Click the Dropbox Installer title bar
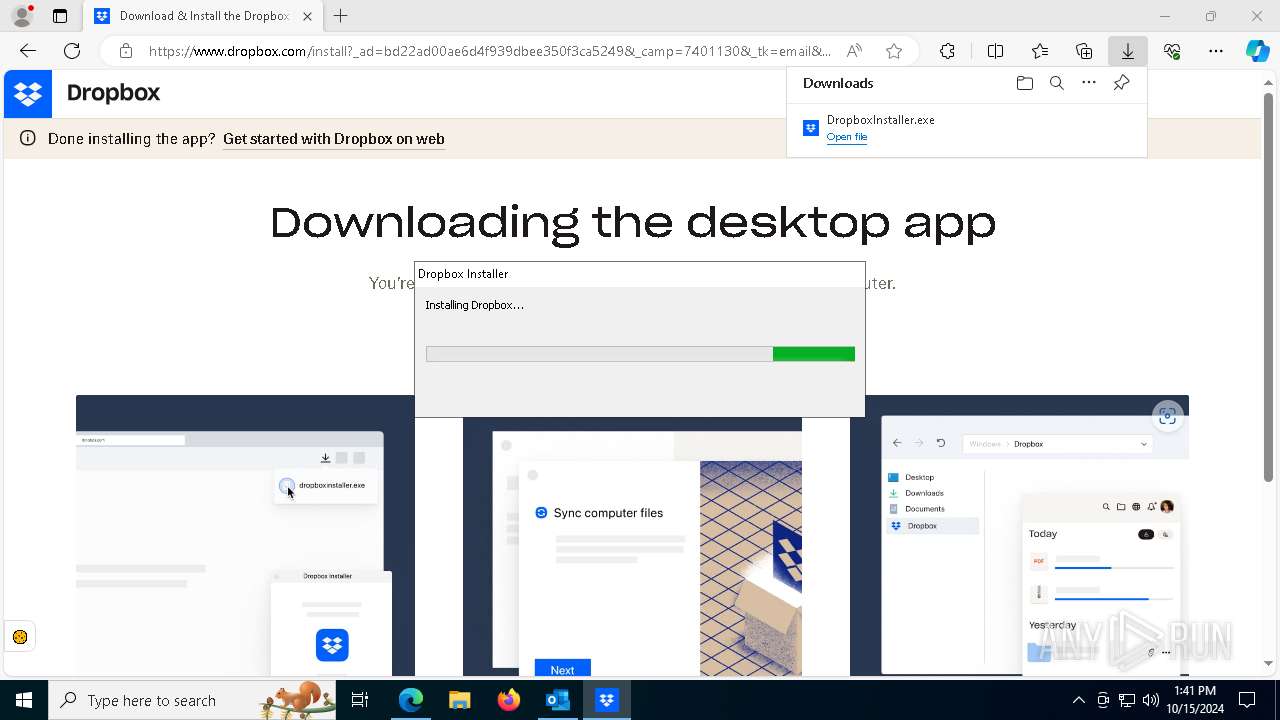 (x=640, y=274)
